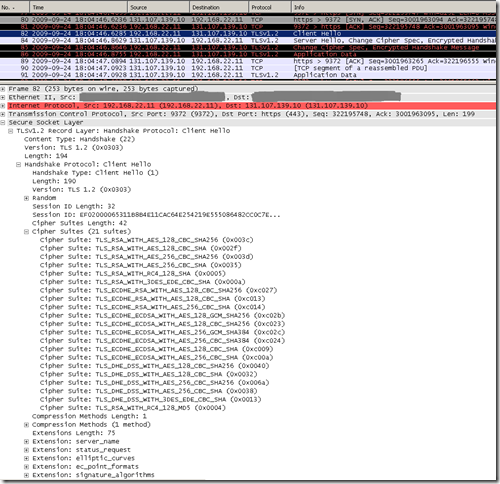Select cipher suite ECDHE_ECDSA AES_256_CBC_SHA (0xc00a)
Viewport: 500px width, 484px height.
(157, 358)
